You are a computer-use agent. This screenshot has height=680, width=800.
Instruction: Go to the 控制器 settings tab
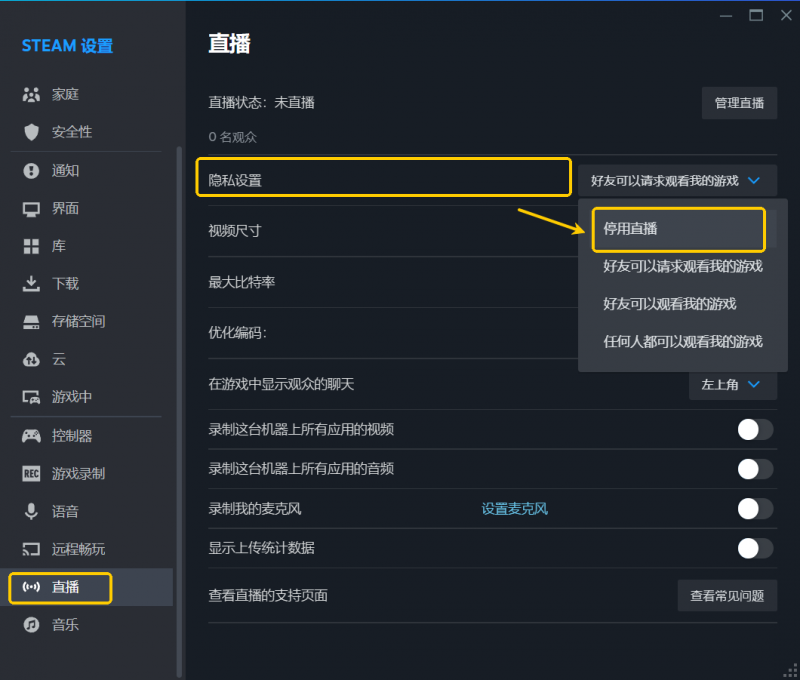click(87, 436)
